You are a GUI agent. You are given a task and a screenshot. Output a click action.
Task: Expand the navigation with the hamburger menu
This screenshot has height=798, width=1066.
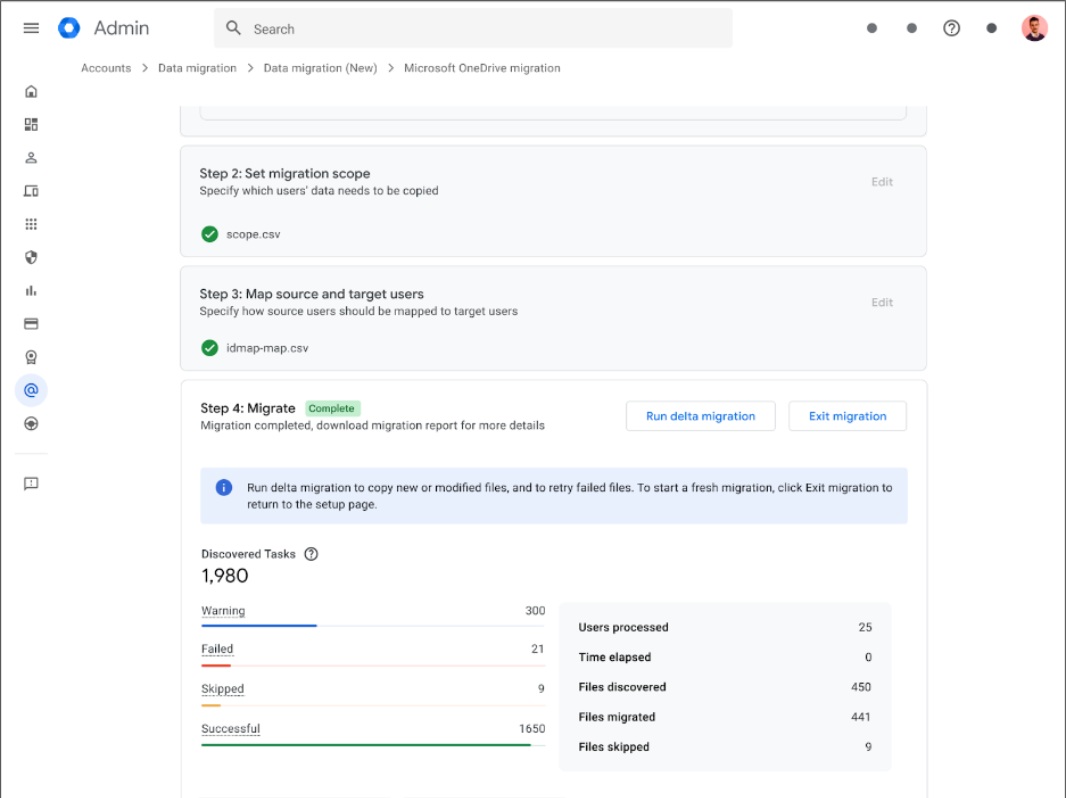[31, 28]
